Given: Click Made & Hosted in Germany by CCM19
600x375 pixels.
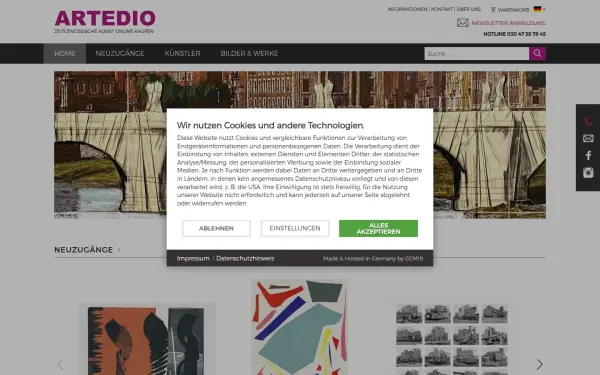Looking at the screenshot, I should (373, 259).
